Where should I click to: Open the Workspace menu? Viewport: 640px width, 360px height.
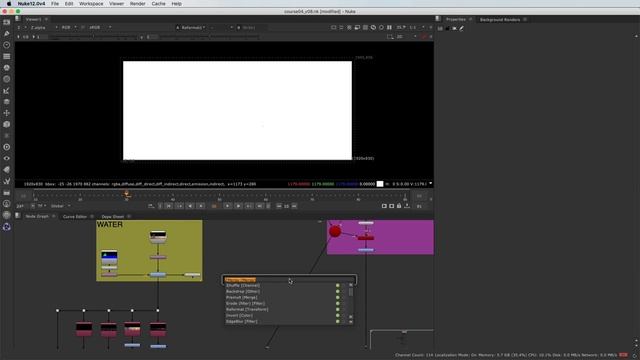click(x=91, y=4)
